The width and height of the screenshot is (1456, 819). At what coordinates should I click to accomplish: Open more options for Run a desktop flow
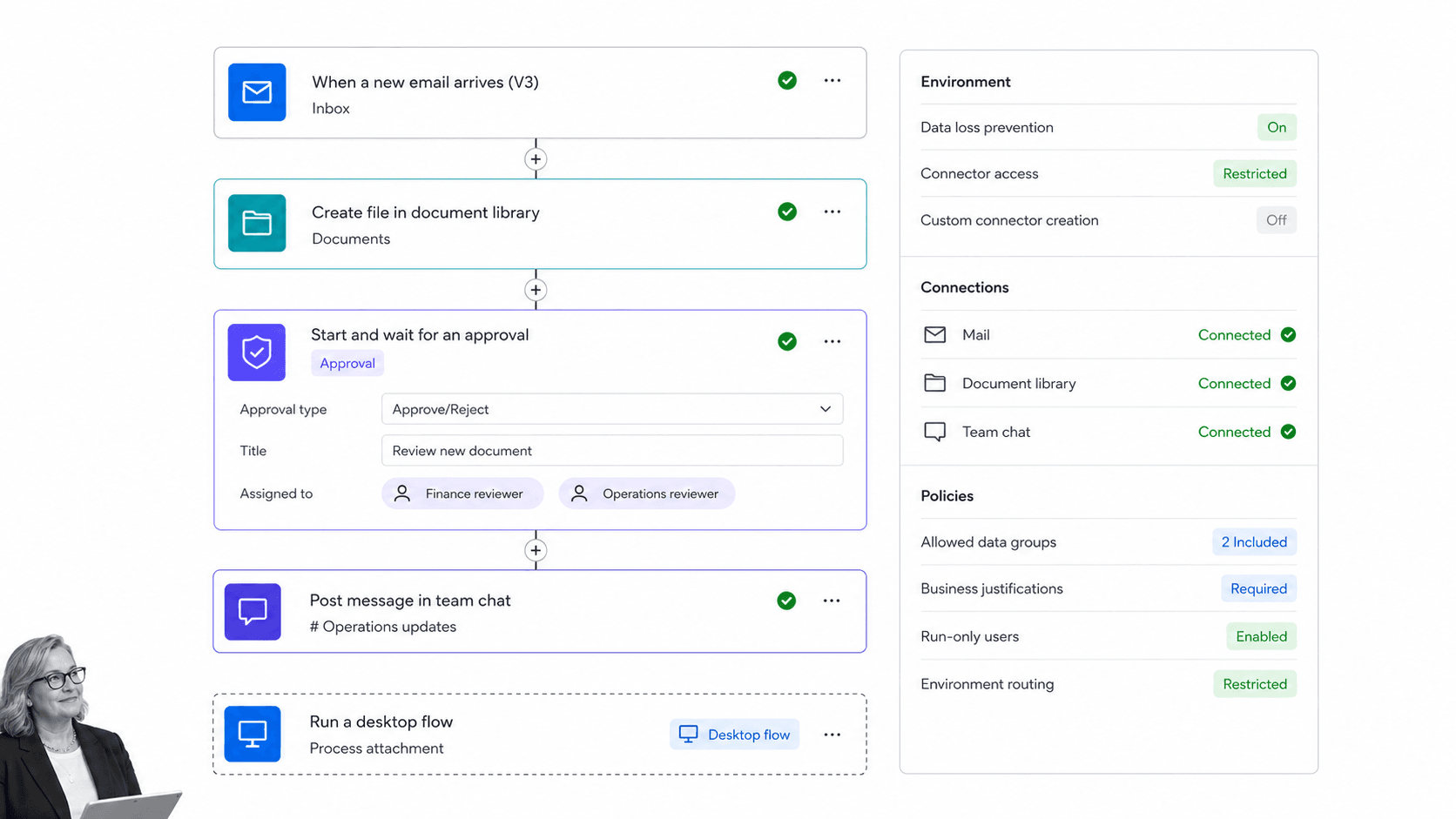tap(832, 735)
